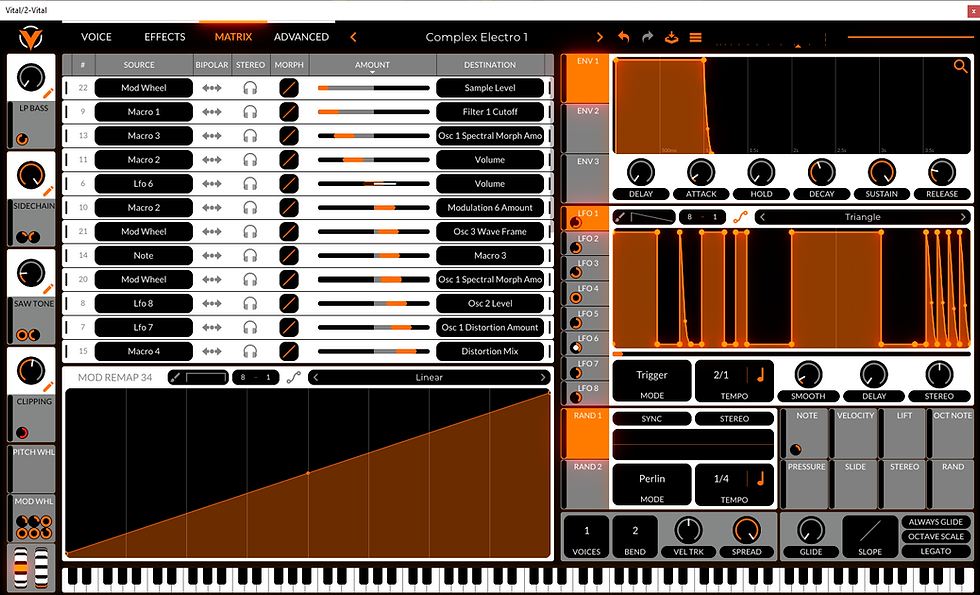Go to next LFO shape after Triangle
Viewport: 980px width, 595px height.
pyautogui.click(x=963, y=217)
